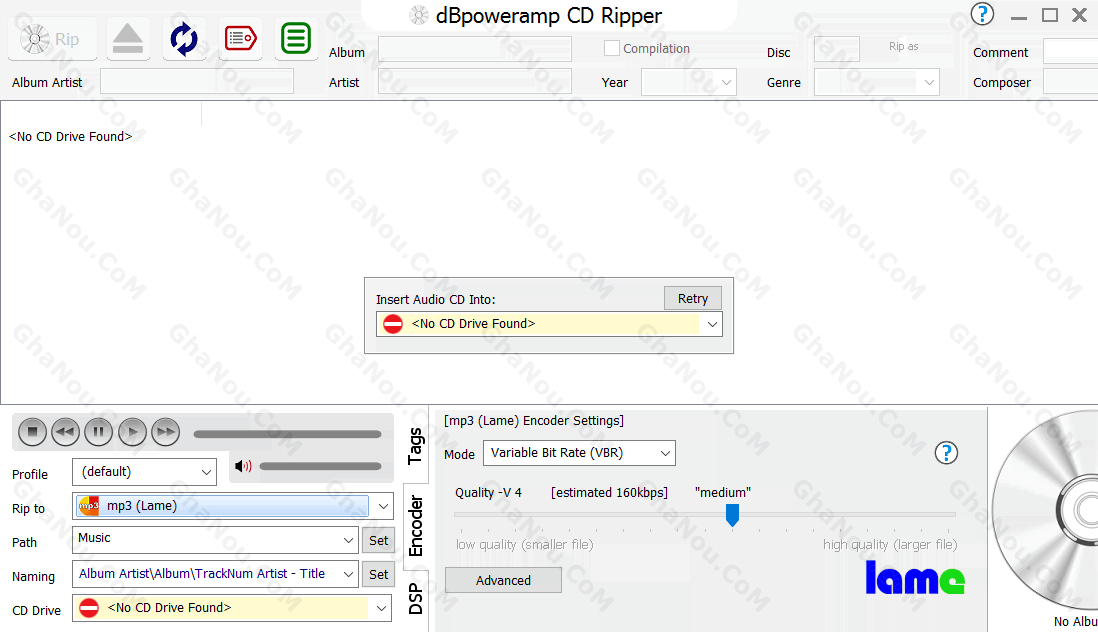Stop playback with the stop button
This screenshot has height=632, width=1098.
click(32, 432)
